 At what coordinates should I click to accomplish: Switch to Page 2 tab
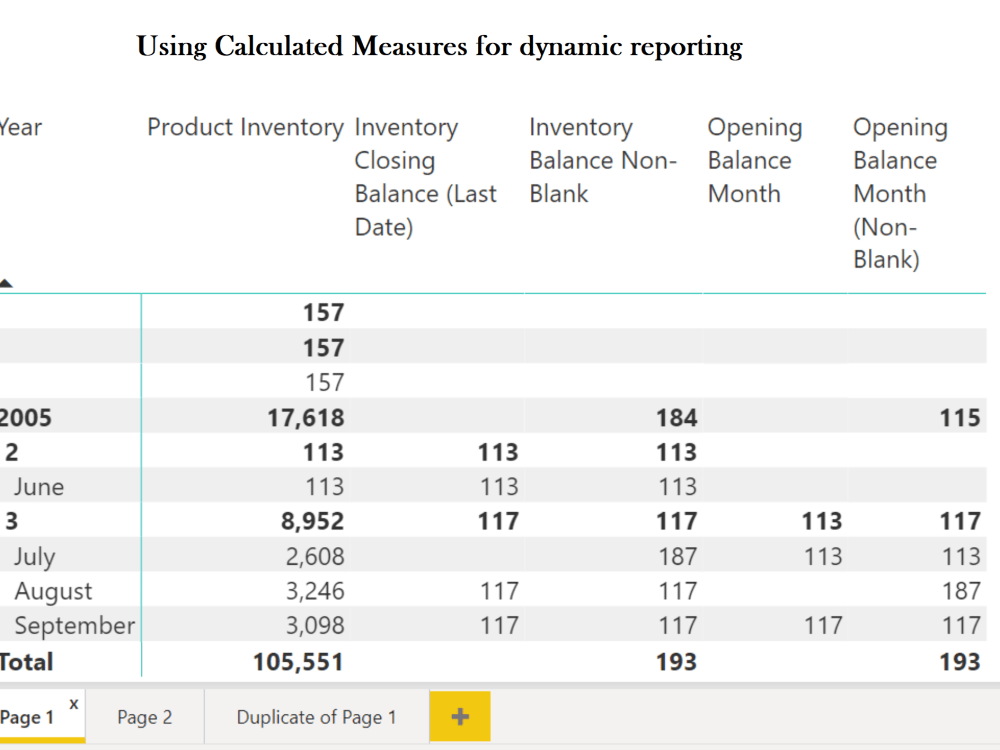[x=144, y=717]
